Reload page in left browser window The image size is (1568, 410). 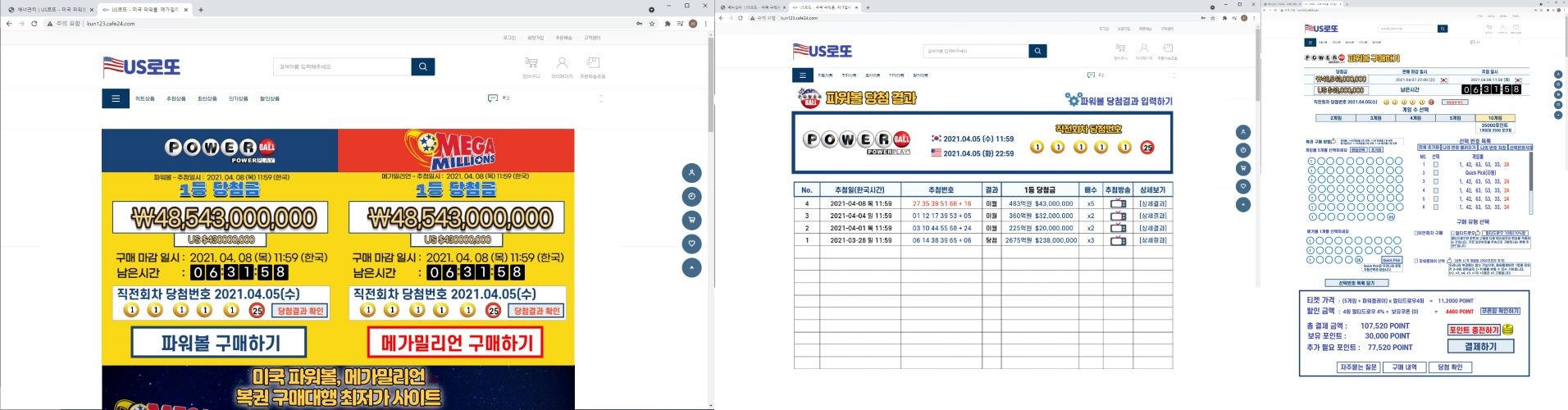[x=34, y=24]
